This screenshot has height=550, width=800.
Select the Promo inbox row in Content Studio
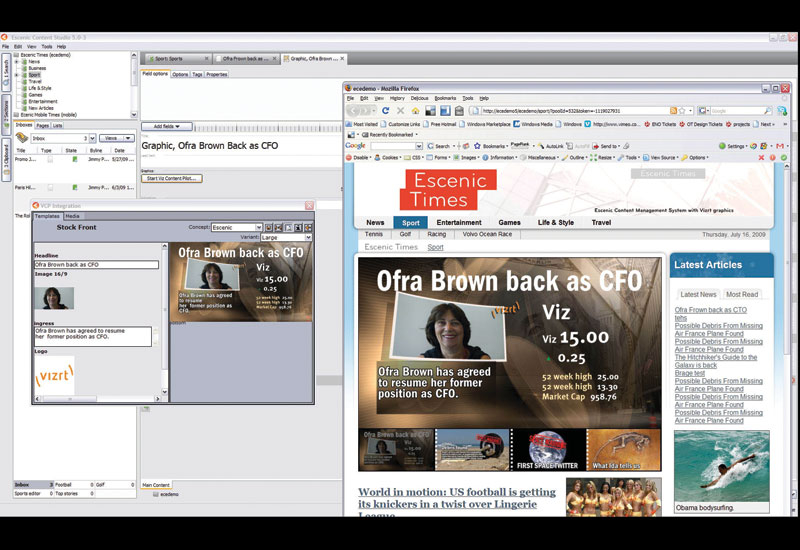pos(74,159)
